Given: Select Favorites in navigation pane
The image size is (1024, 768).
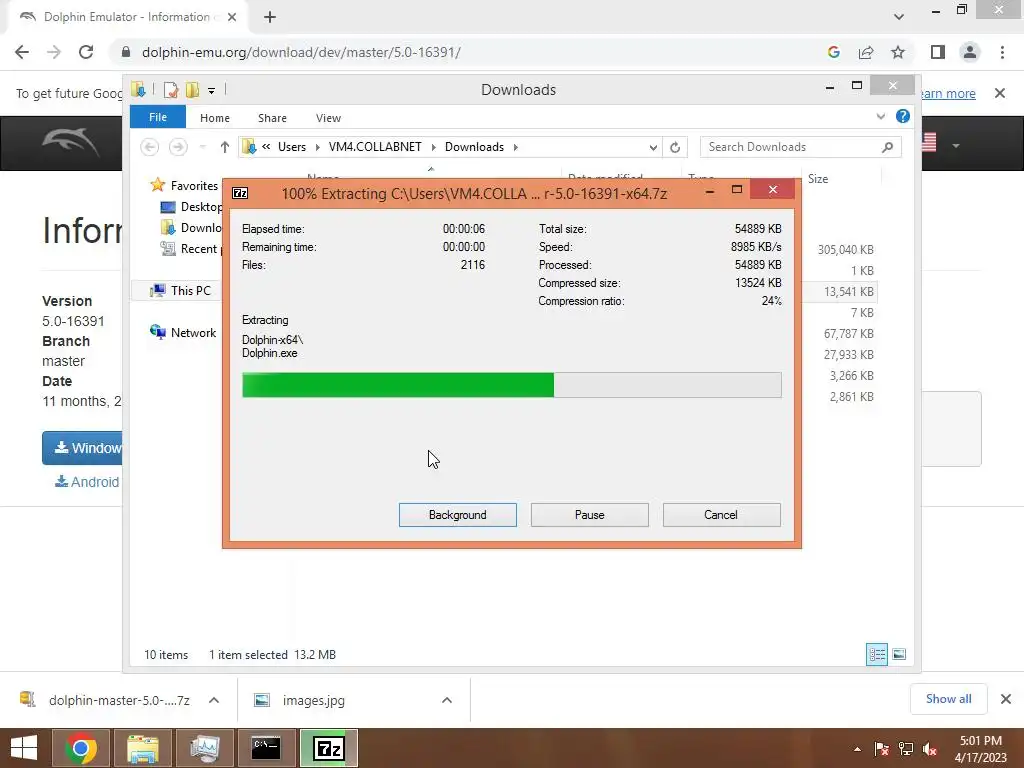Looking at the screenshot, I should [185, 185].
